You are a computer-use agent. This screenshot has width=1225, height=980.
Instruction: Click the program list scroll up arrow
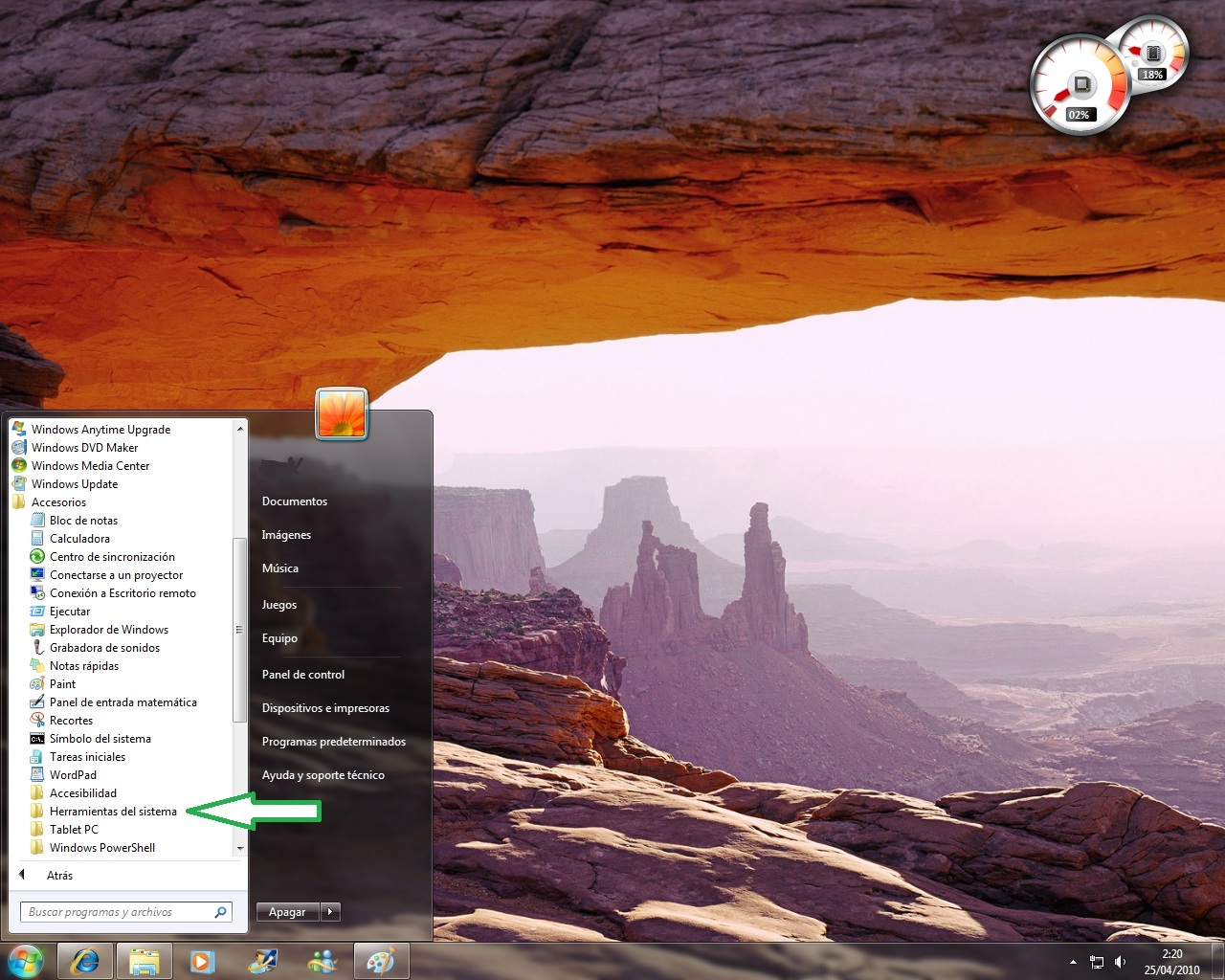pos(239,429)
